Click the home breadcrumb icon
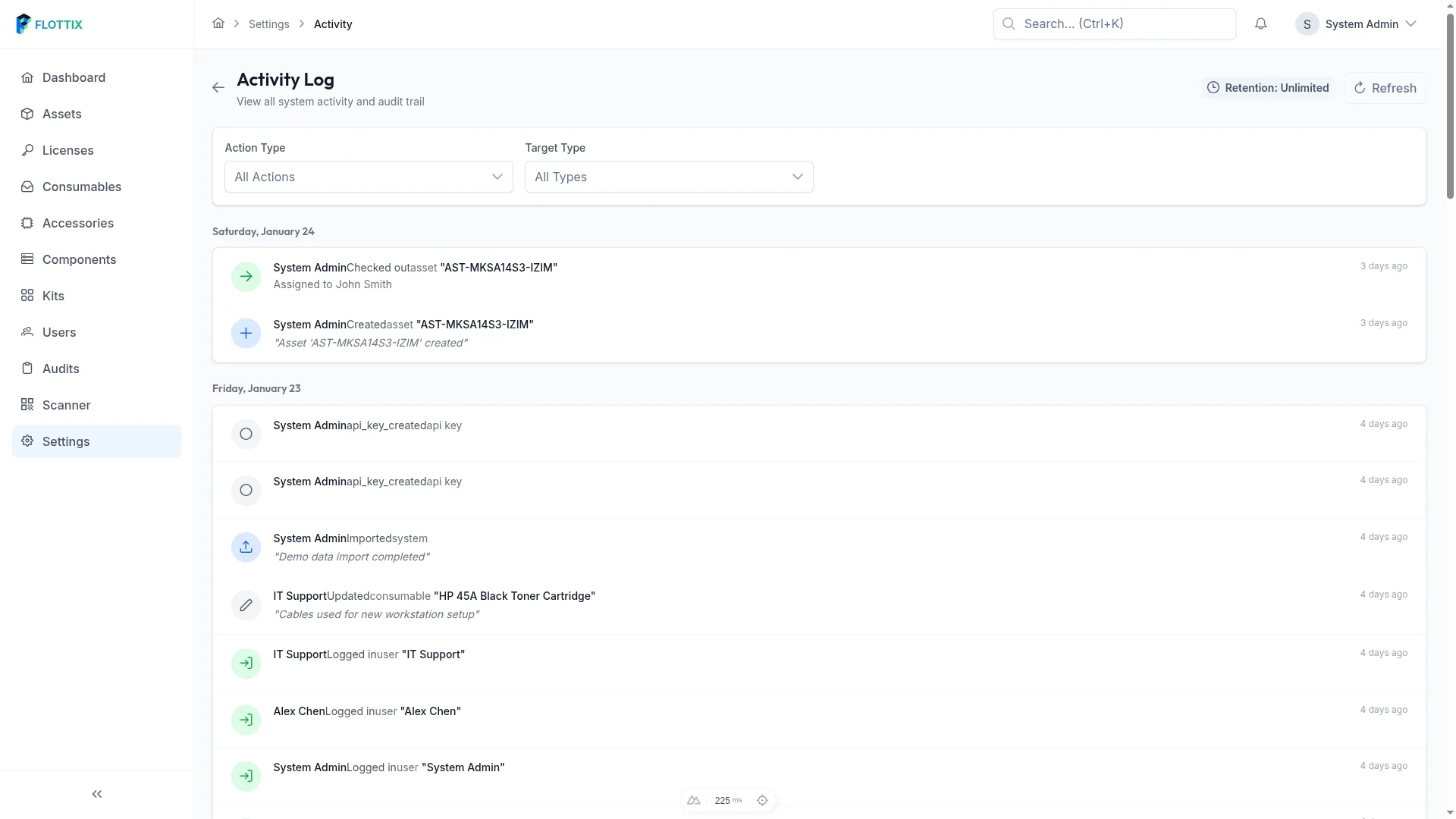Viewport: 1456px width, 819px height. click(x=218, y=24)
